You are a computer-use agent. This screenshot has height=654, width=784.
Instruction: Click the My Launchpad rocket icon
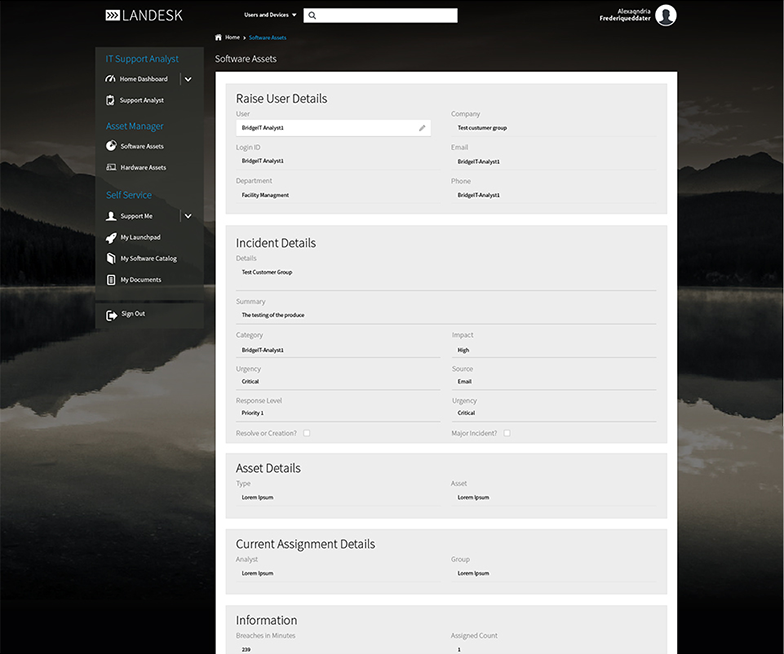point(111,238)
